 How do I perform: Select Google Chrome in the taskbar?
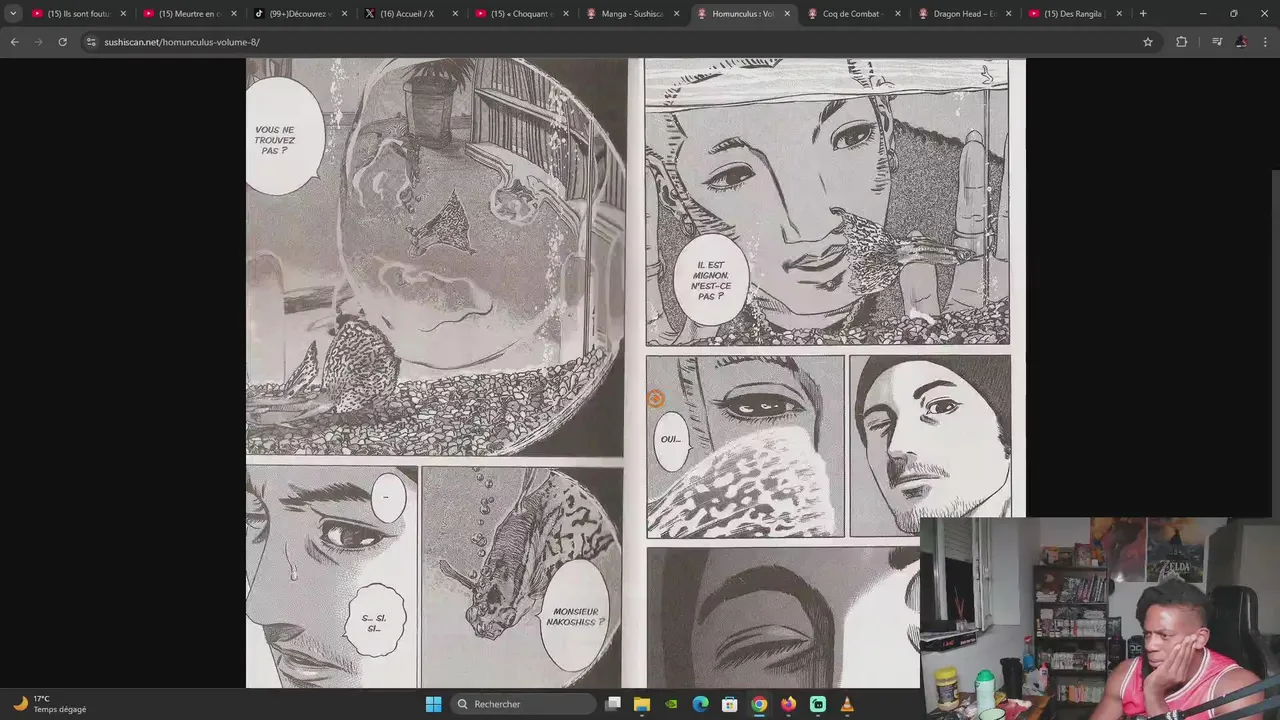pos(759,704)
